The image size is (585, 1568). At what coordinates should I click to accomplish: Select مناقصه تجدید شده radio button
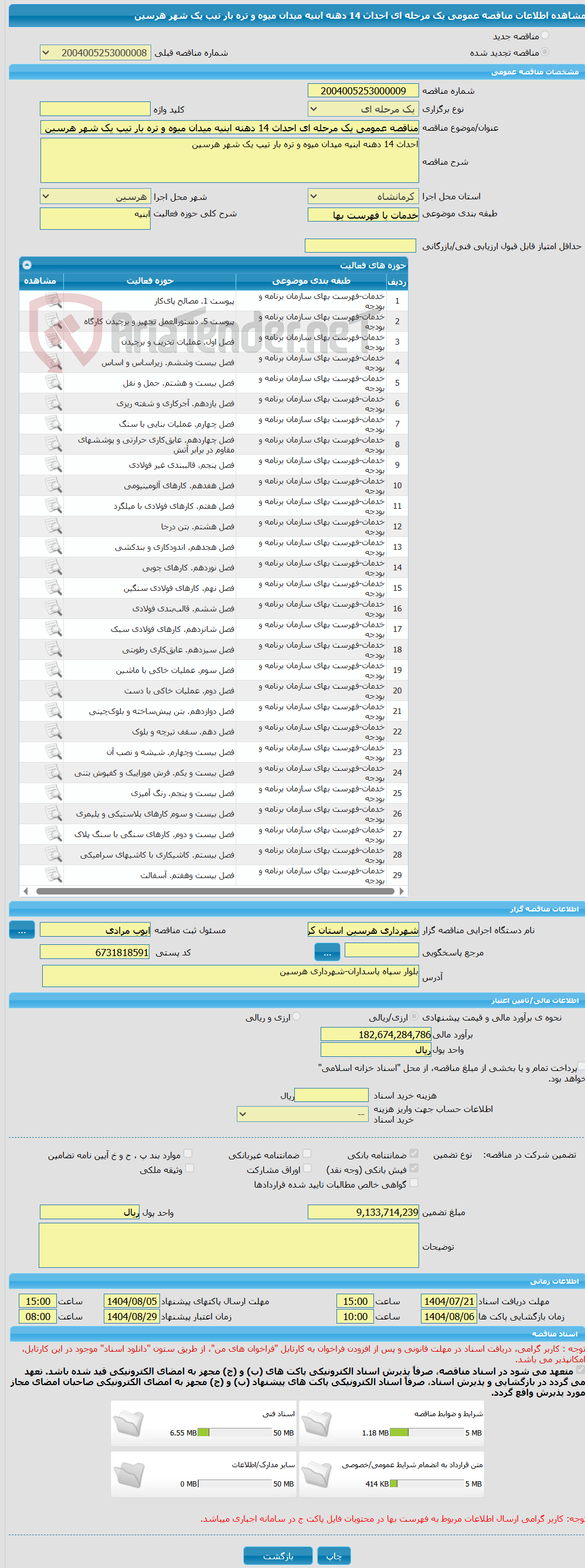[545, 52]
